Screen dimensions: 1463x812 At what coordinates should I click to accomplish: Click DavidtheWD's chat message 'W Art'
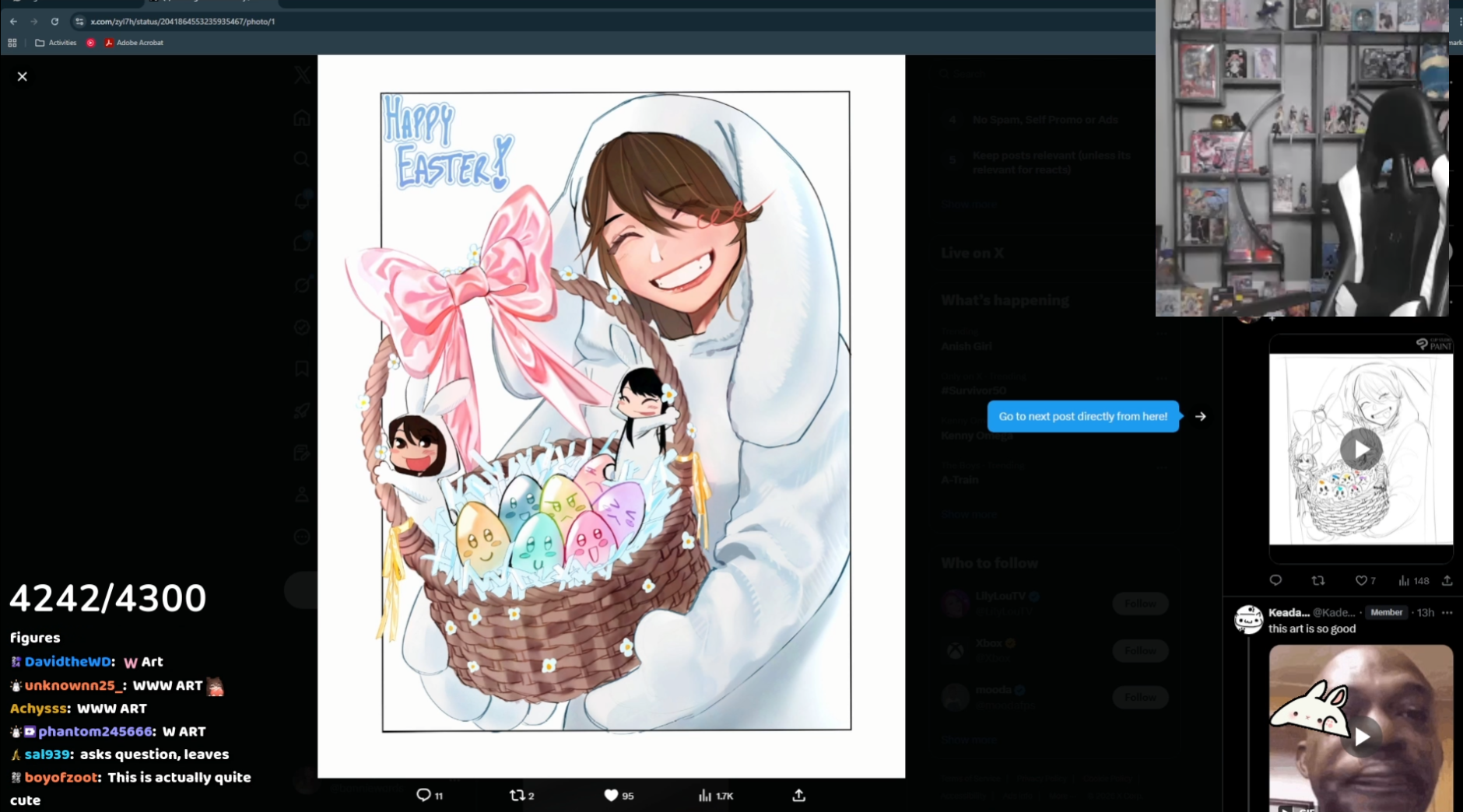pyautogui.click(x=143, y=662)
